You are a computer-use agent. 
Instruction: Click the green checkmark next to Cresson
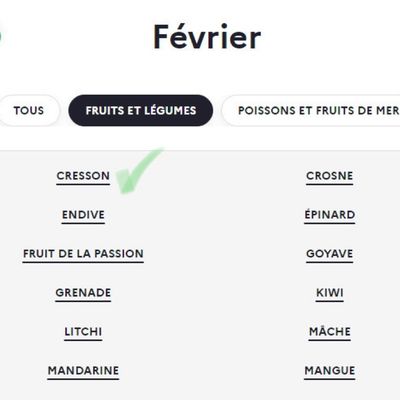[139, 171]
